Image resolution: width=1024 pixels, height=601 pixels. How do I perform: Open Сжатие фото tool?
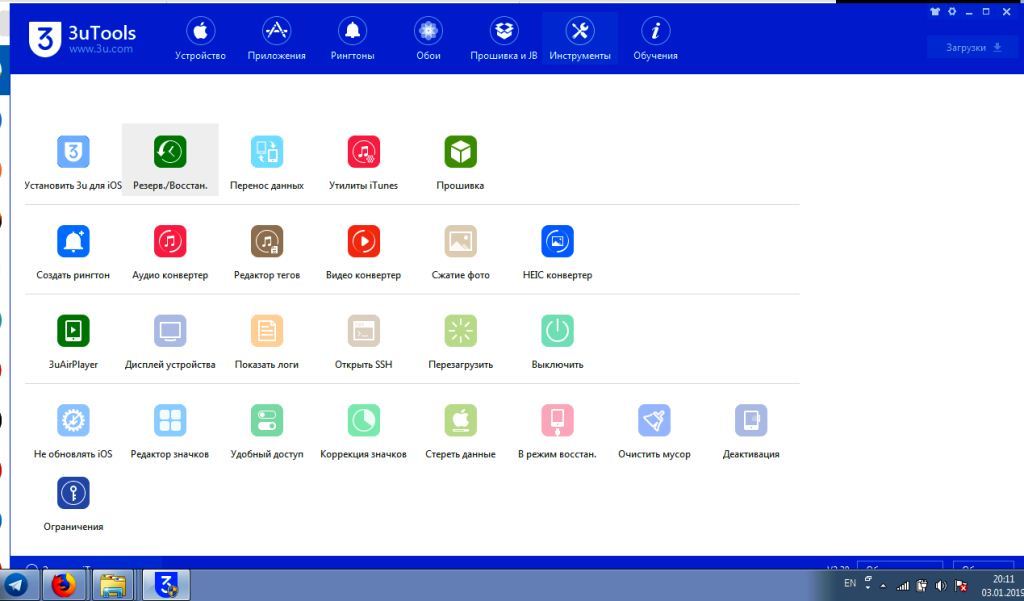click(460, 253)
